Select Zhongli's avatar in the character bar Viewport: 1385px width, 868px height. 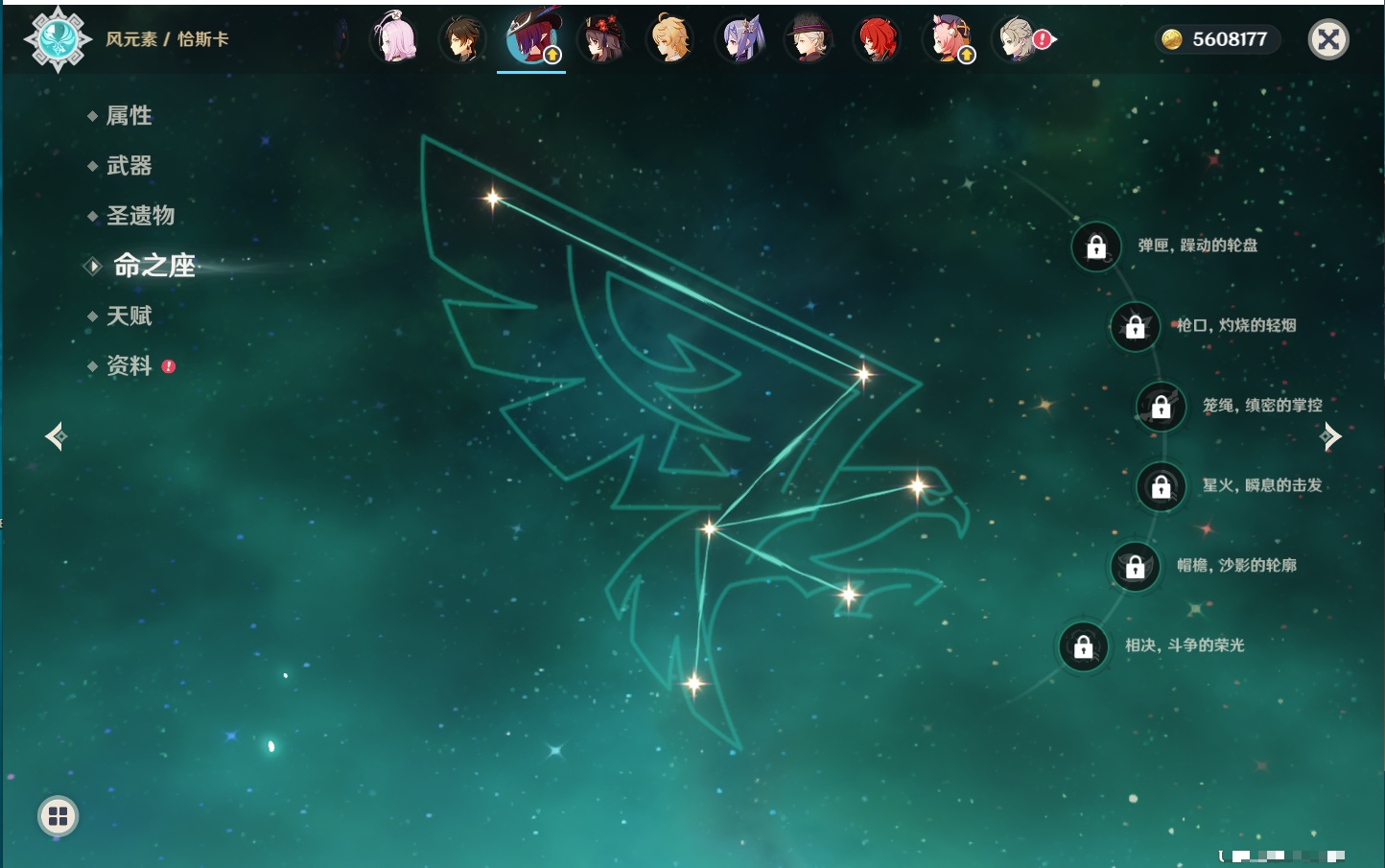pyautogui.click(x=462, y=40)
